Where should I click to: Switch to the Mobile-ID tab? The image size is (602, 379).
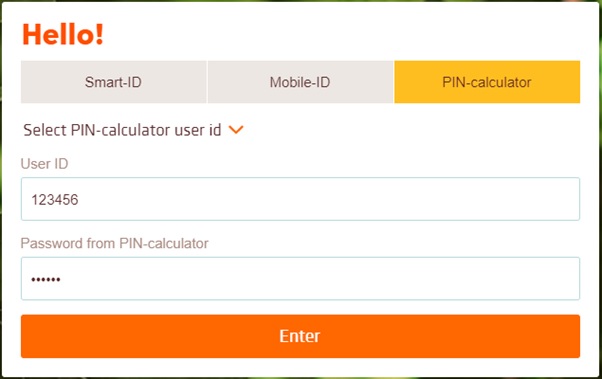coord(300,82)
